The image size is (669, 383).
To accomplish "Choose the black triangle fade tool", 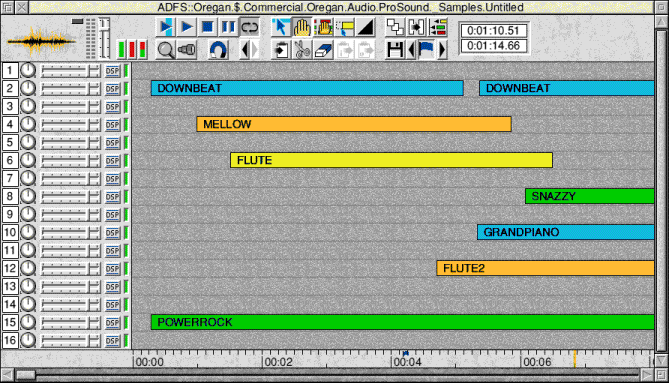I will [366, 28].
